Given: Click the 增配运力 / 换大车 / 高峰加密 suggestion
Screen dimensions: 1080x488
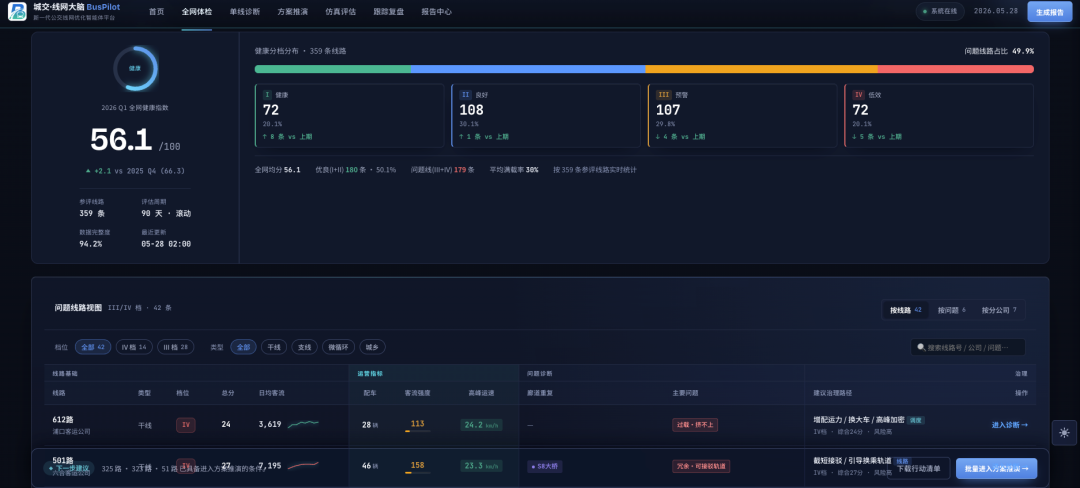Looking at the screenshot, I should pos(858,420).
